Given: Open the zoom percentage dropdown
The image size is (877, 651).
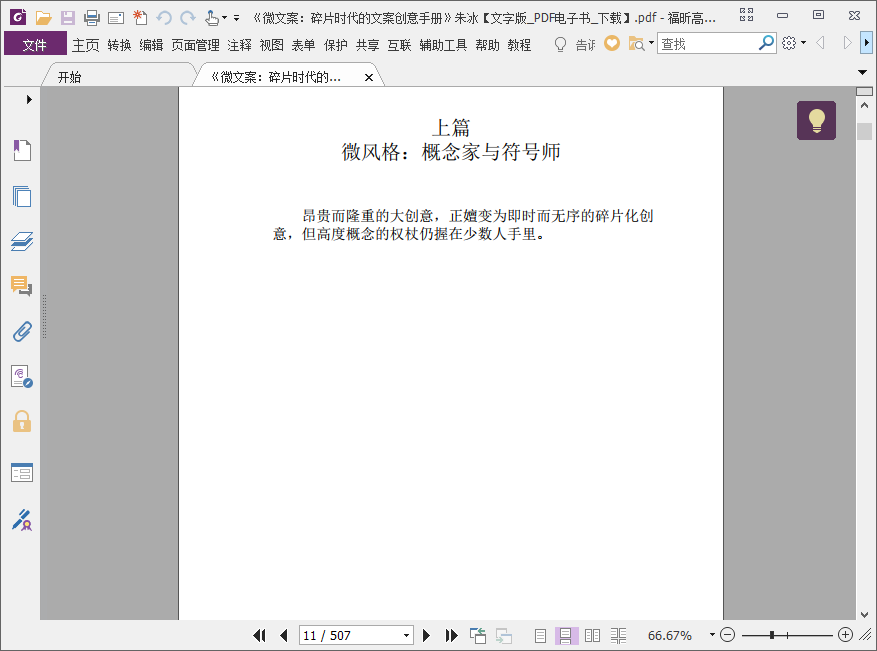Looking at the screenshot, I should 712,635.
